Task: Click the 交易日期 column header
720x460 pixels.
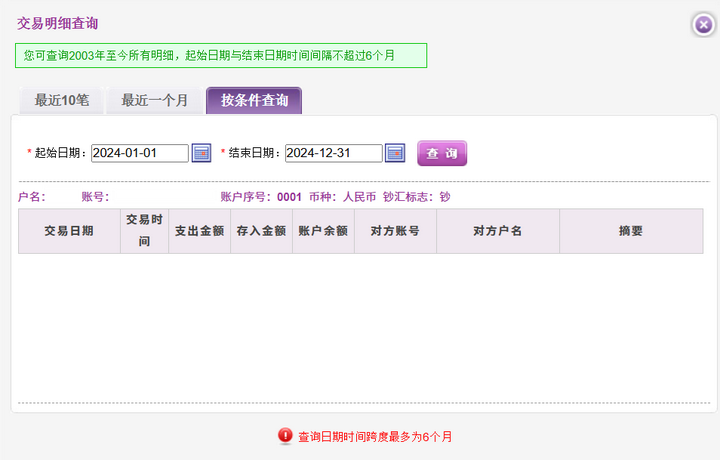Action: tap(69, 231)
